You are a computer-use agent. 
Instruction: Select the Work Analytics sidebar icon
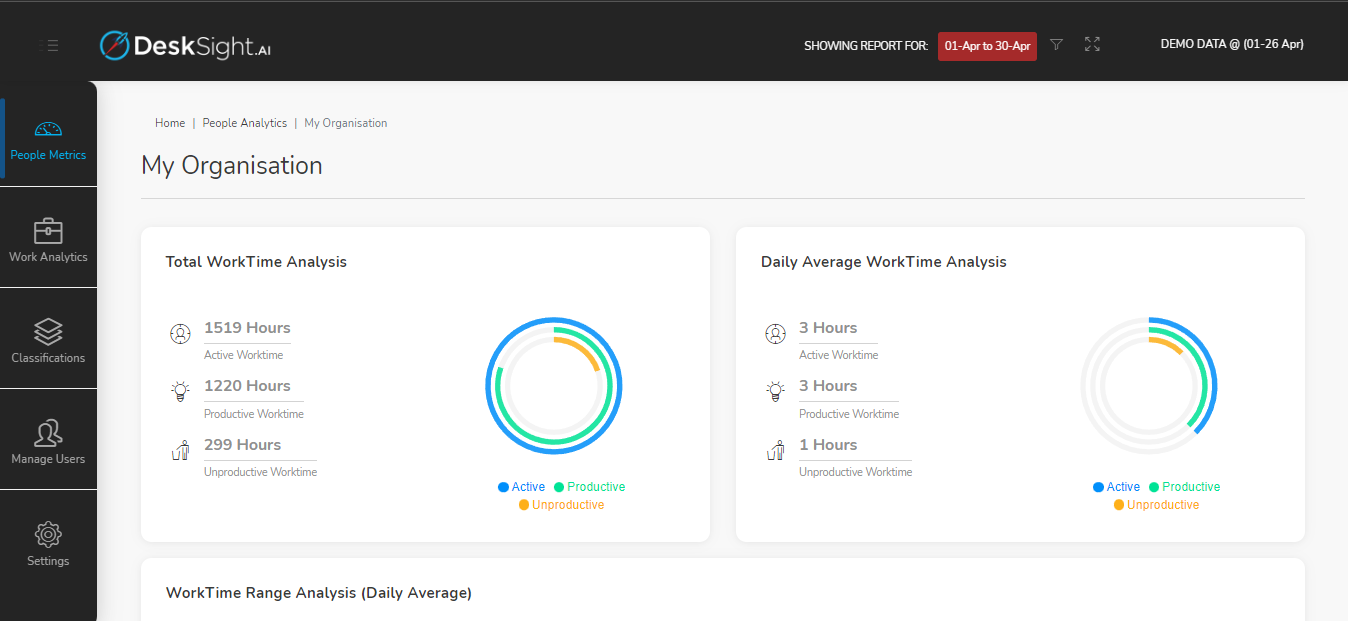[x=48, y=240]
